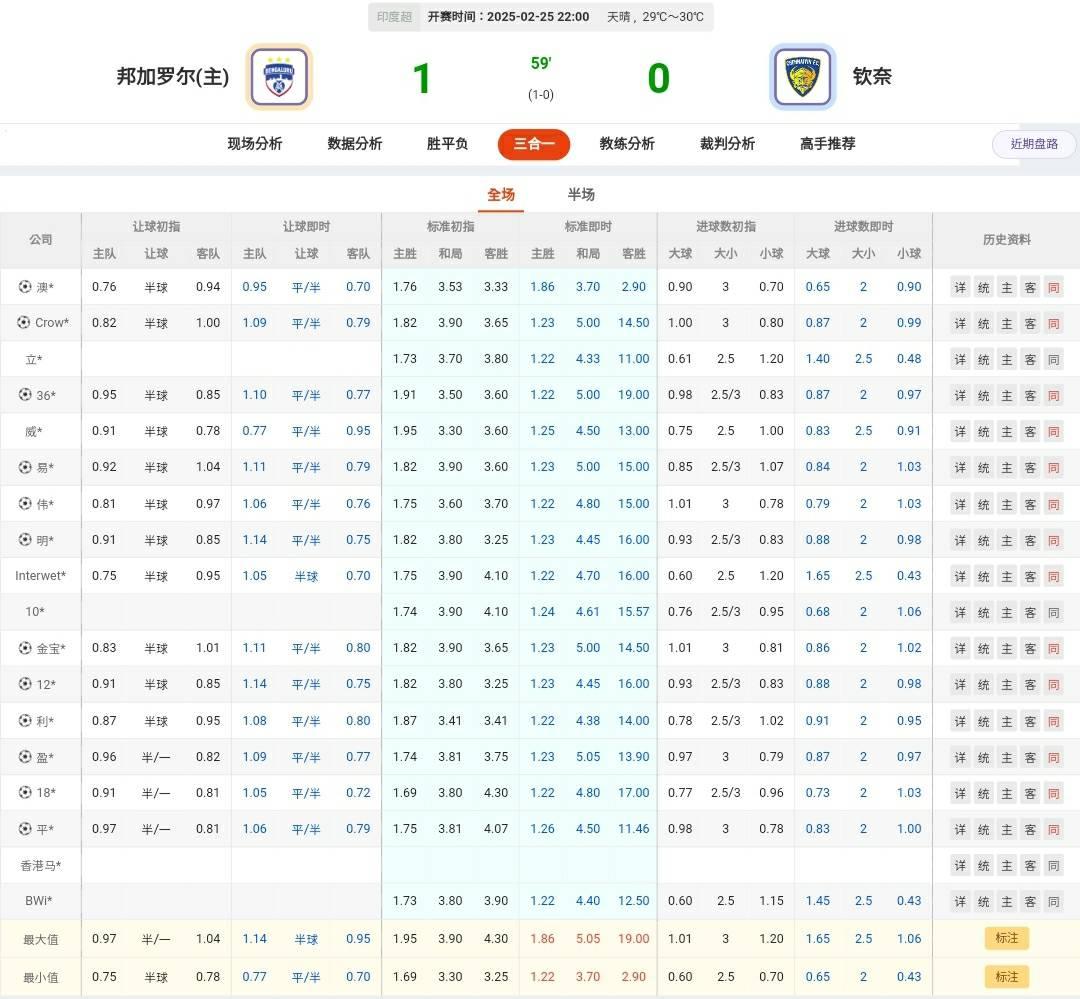Click the 公司 column header
Image resolution: width=1080 pixels, height=999 pixels.
41,239
